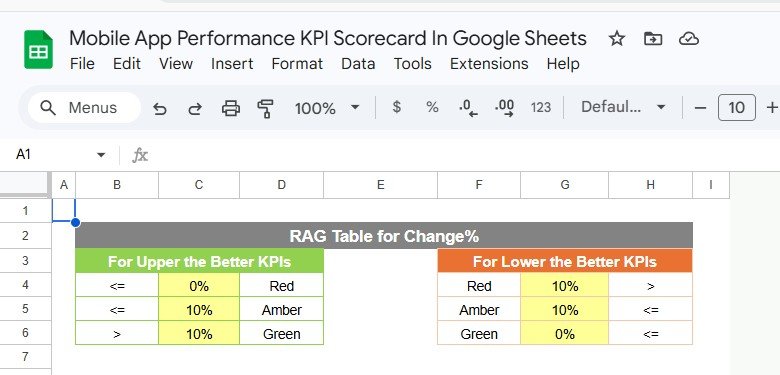The height and width of the screenshot is (375, 780).
Task: Select row 4 header
Action: [x=25, y=285]
